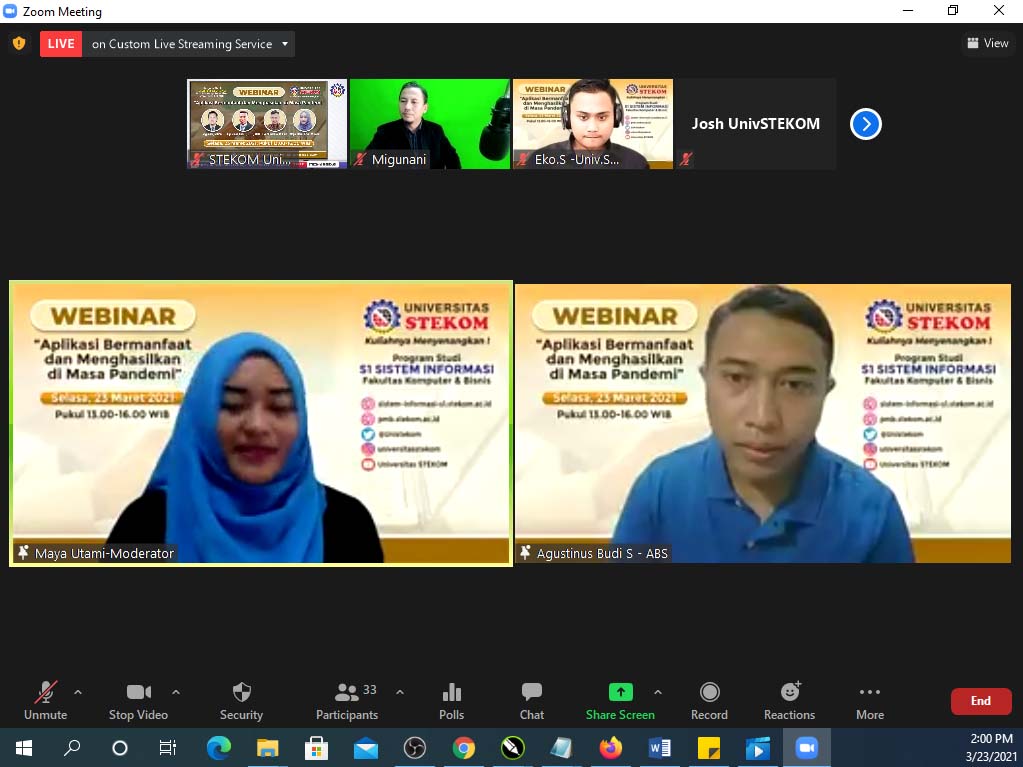Switch to Google Chrome in taskbar

(x=464, y=747)
